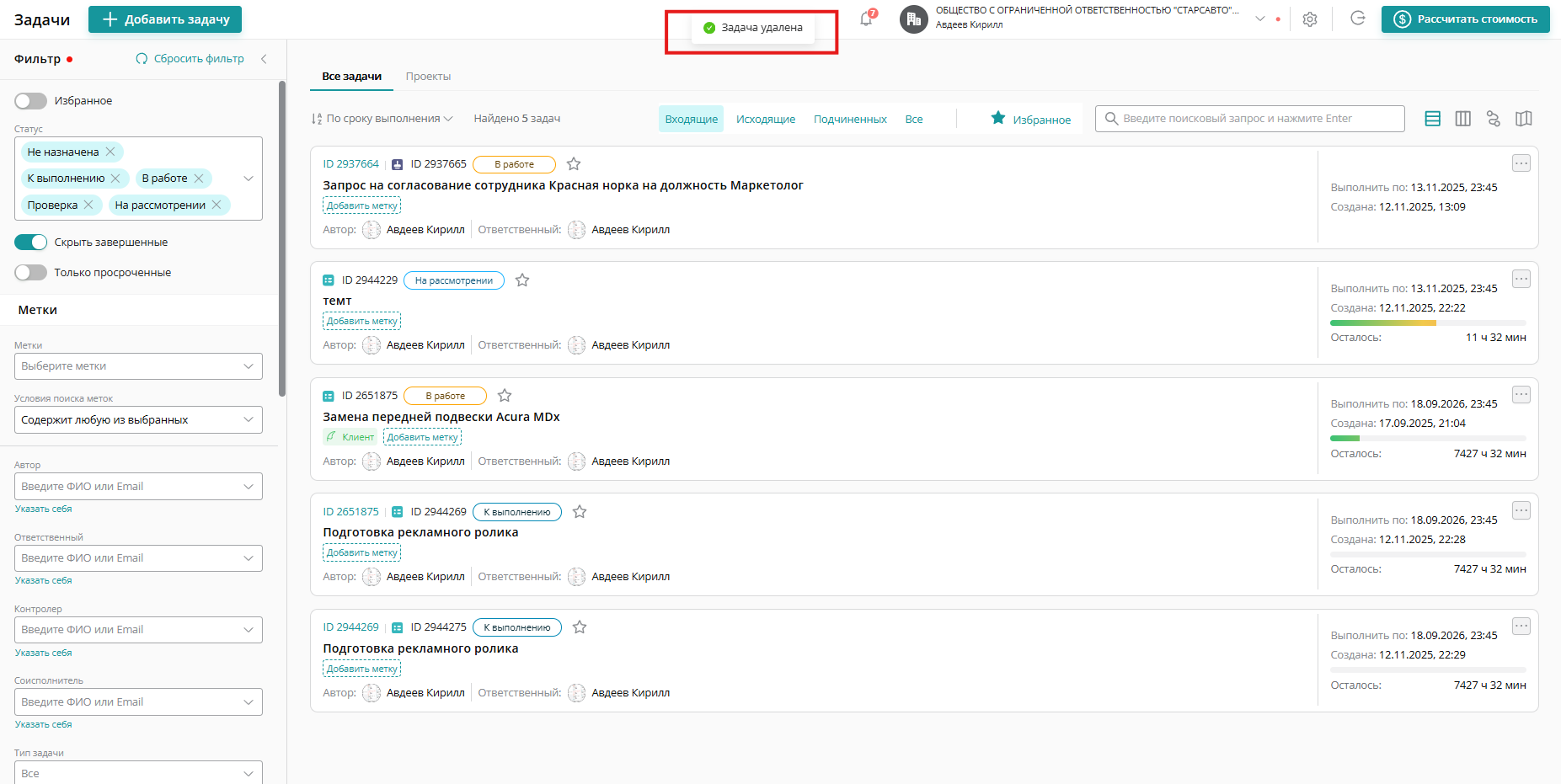Open settings via the gear icon

(1310, 19)
